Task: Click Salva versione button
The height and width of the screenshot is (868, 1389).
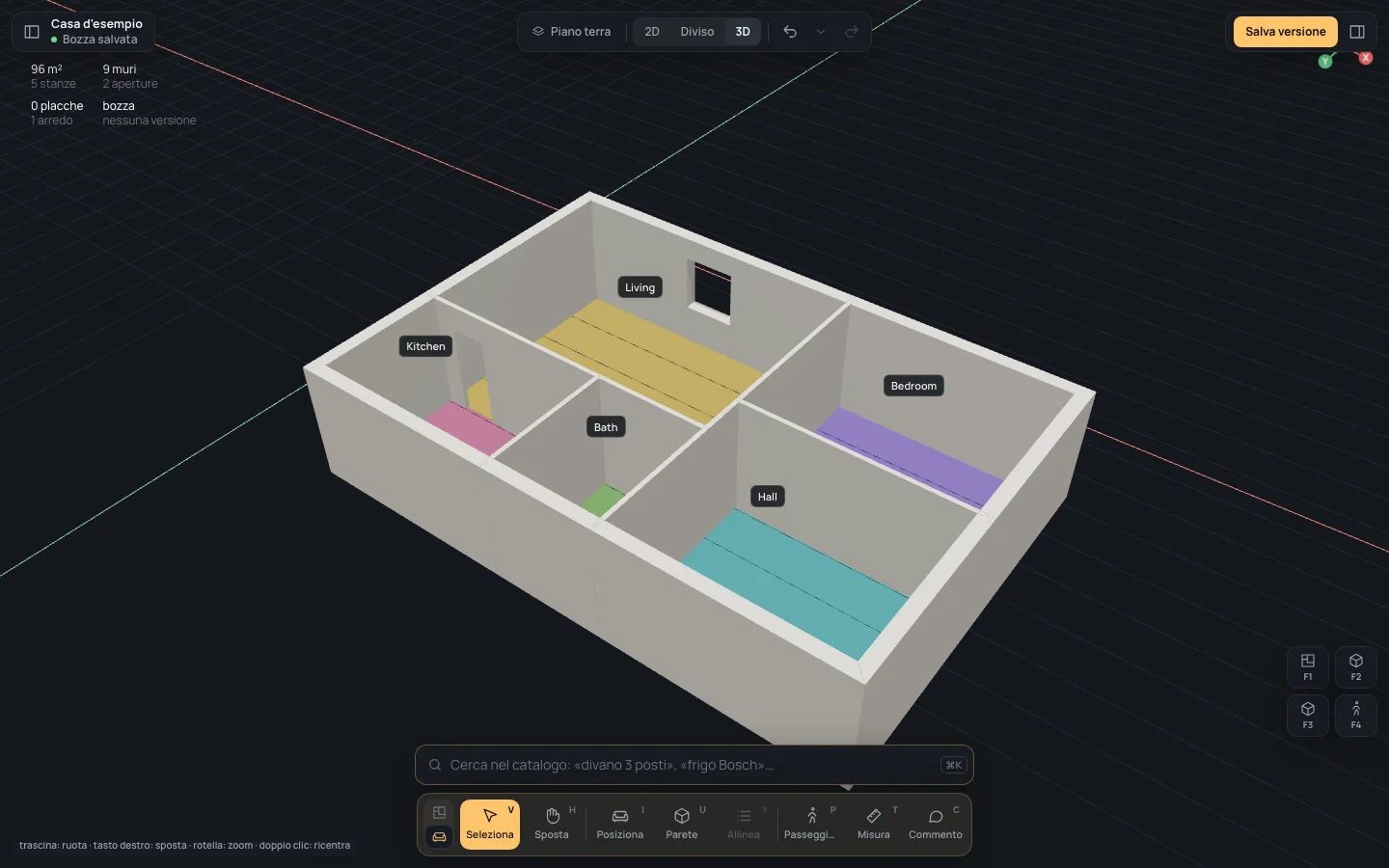Action: [x=1286, y=32]
